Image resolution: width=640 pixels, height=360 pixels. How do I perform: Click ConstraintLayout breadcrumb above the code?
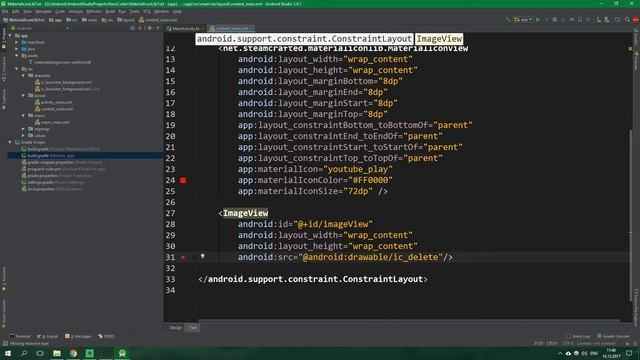click(304, 39)
